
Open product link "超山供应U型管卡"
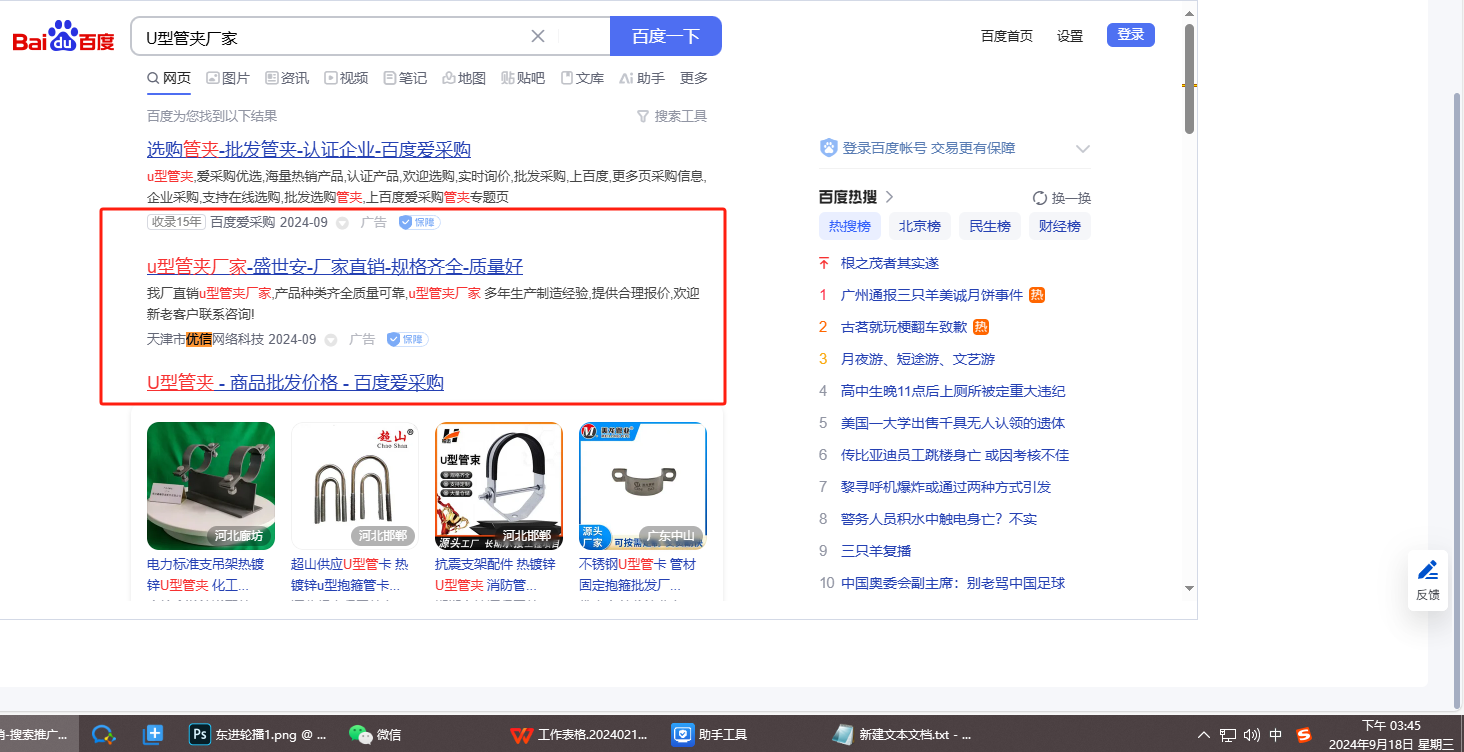point(349,574)
